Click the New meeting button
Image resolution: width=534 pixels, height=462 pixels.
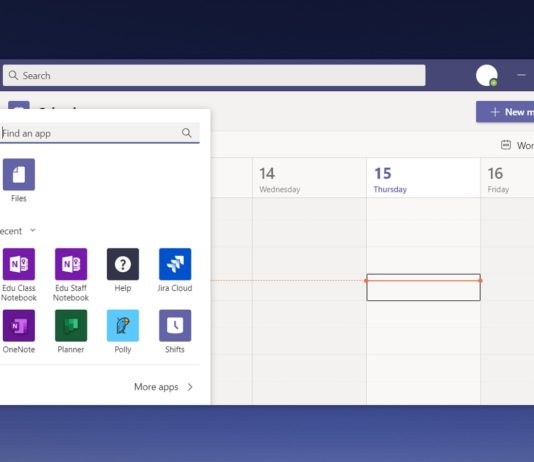pyautogui.click(x=505, y=112)
